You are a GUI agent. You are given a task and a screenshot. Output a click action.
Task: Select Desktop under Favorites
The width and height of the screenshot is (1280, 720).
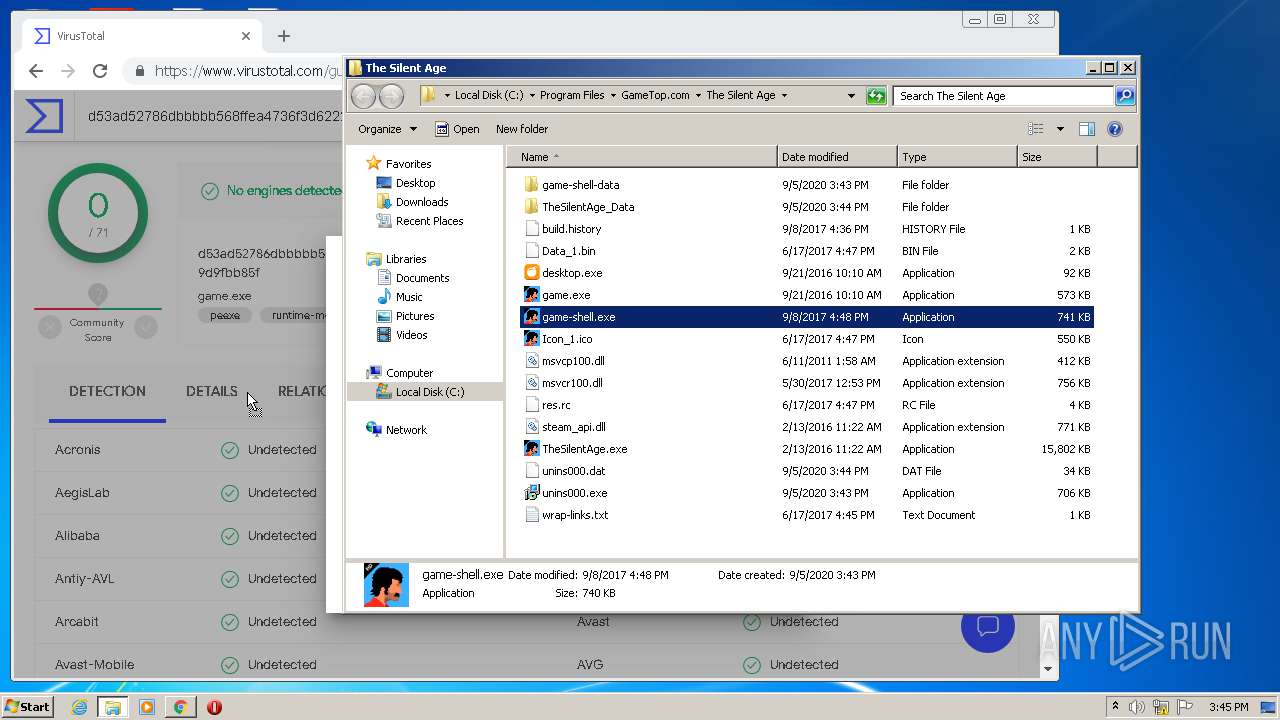point(415,183)
